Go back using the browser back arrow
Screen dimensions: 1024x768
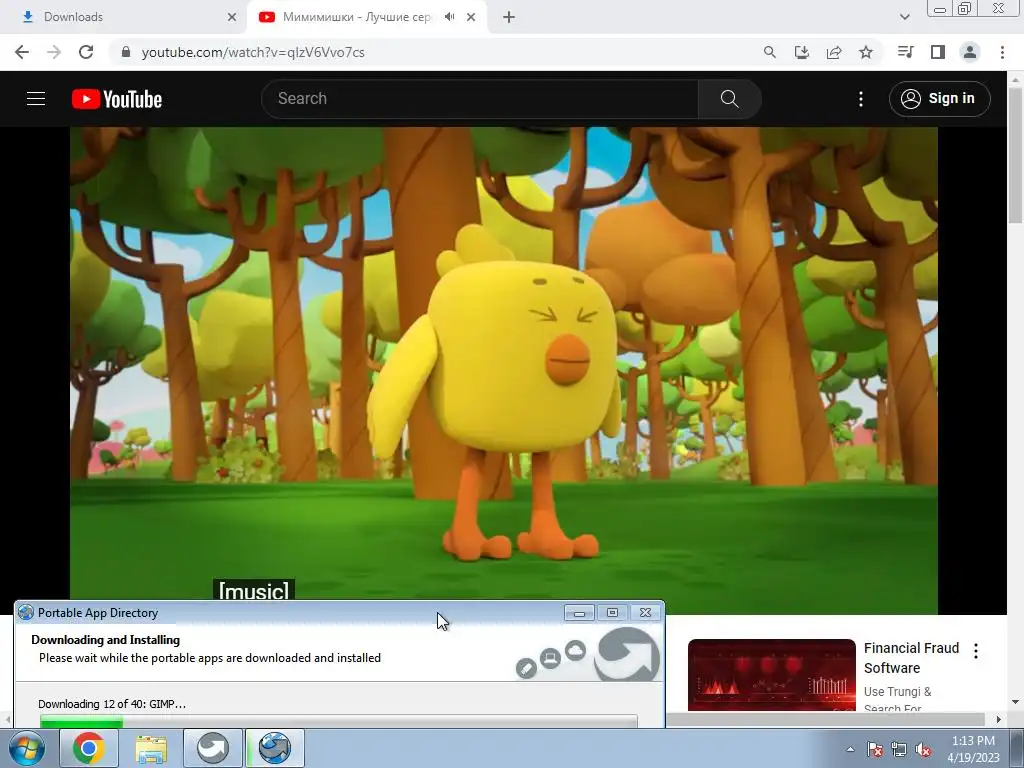[x=22, y=52]
